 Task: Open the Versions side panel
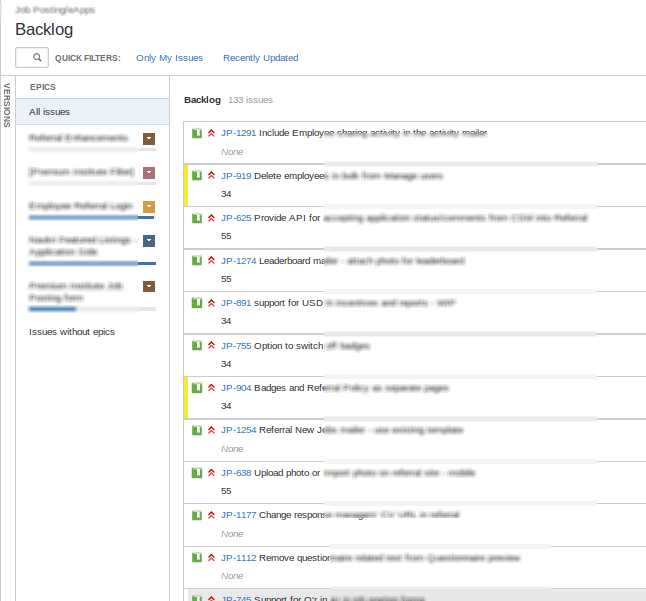pos(7,105)
